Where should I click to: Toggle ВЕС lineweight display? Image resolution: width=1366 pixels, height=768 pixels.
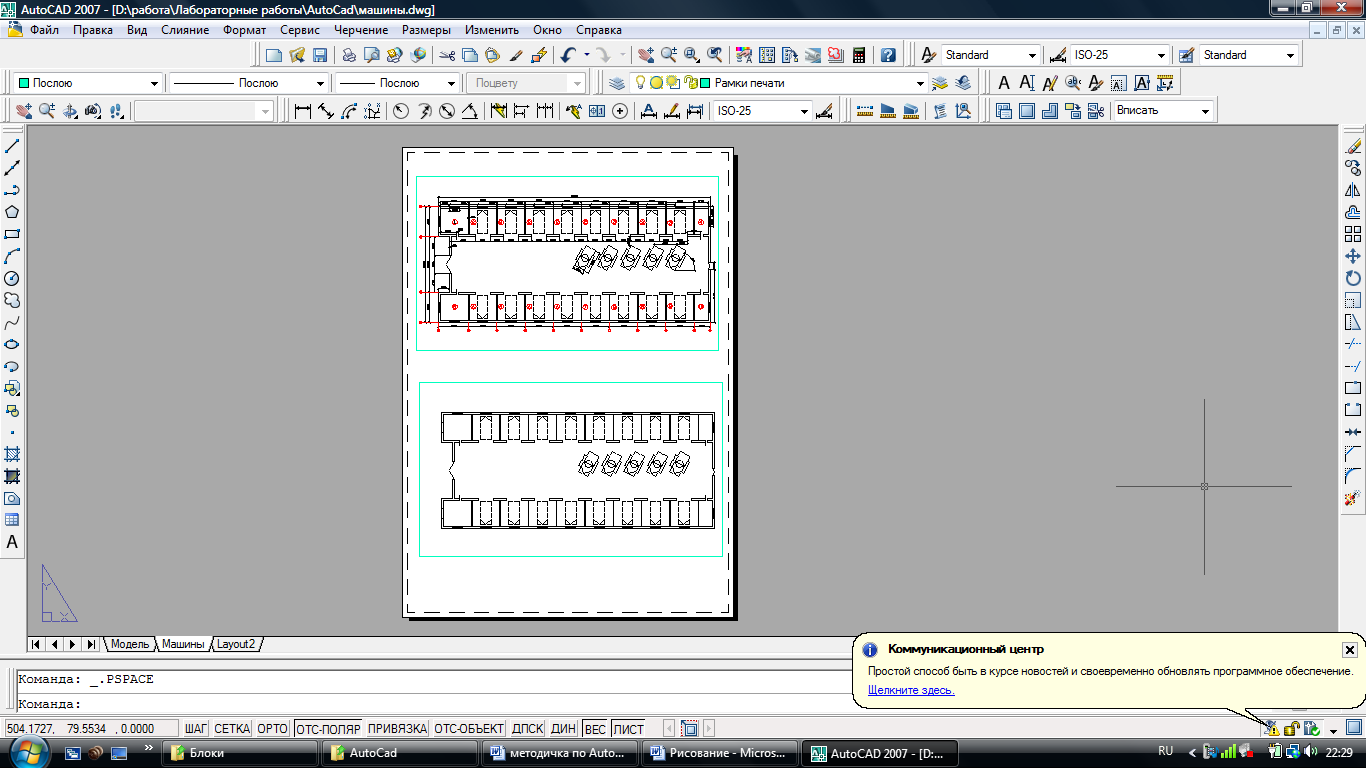[595, 729]
